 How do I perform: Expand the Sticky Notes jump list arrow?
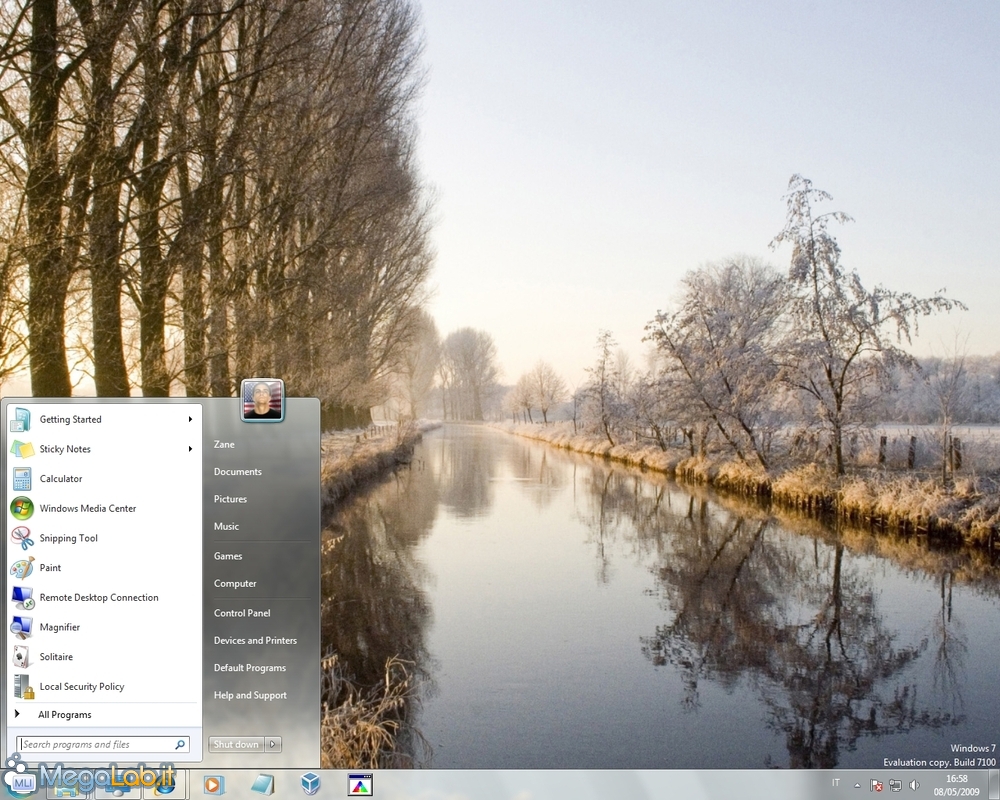tap(190, 449)
